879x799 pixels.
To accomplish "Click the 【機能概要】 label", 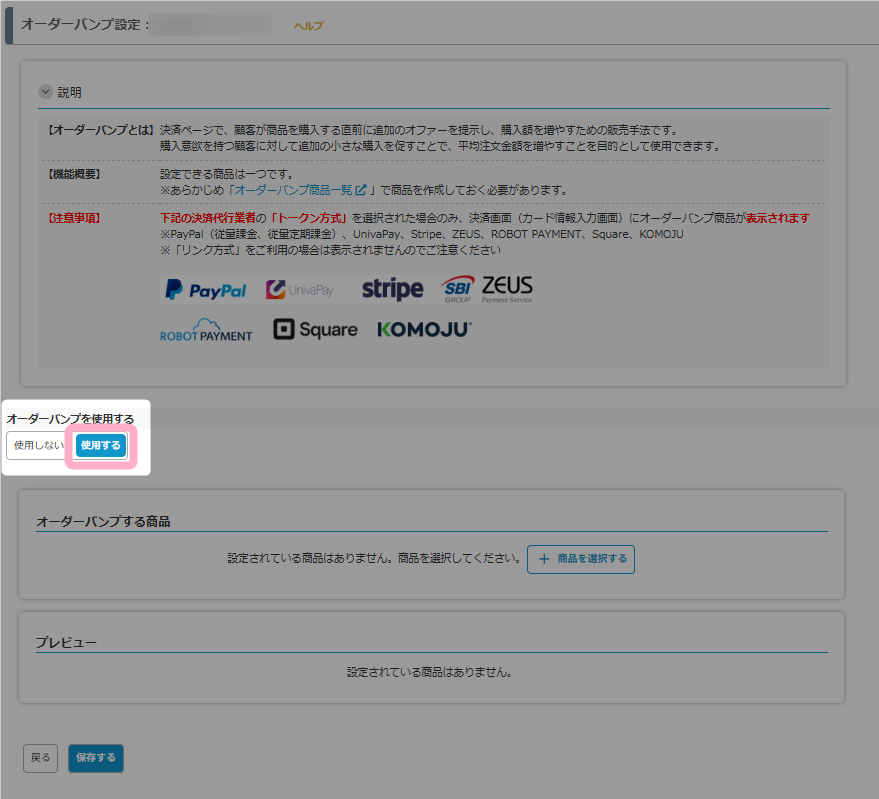I will [x=74, y=174].
